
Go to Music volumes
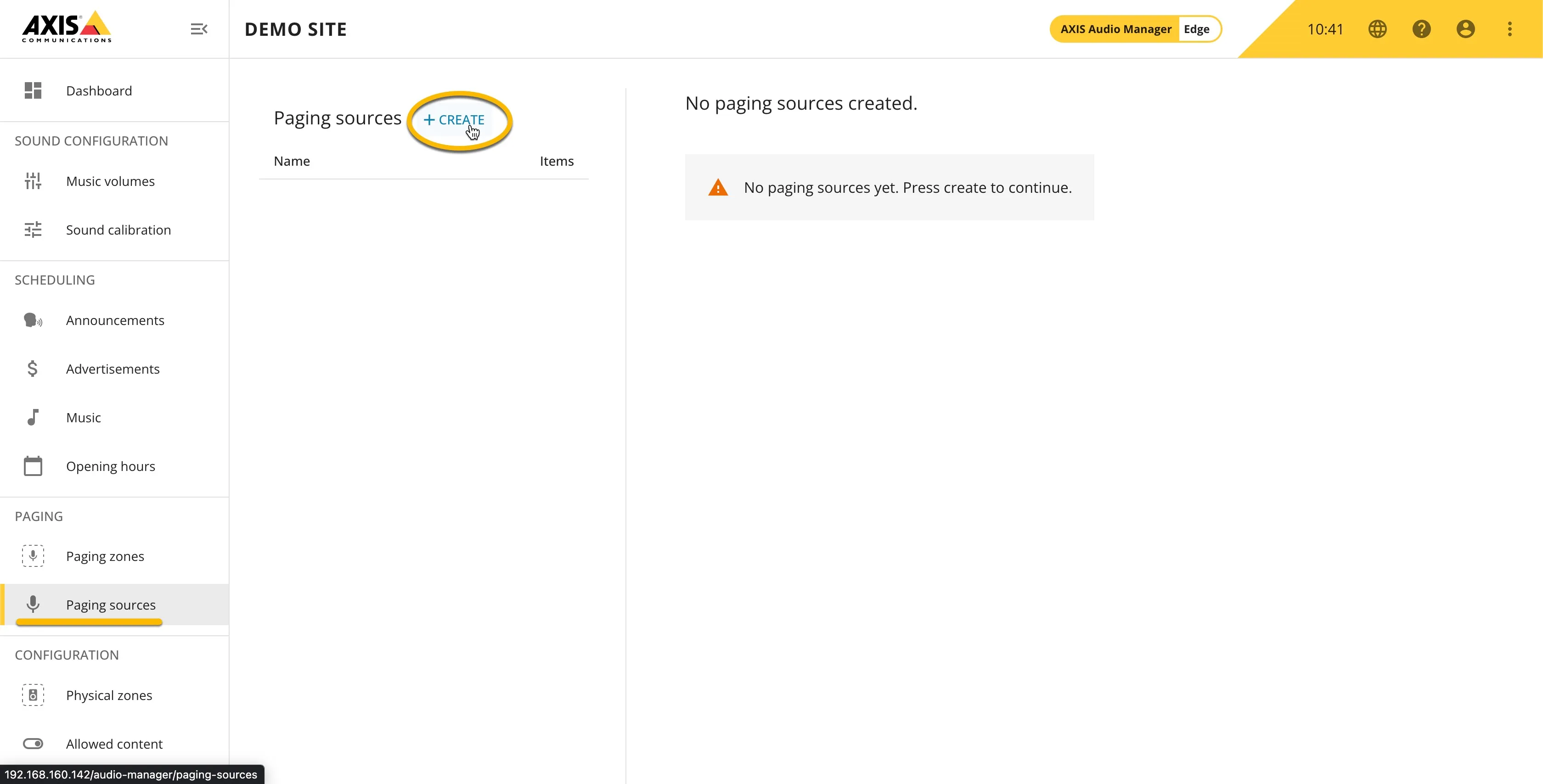pos(114,181)
